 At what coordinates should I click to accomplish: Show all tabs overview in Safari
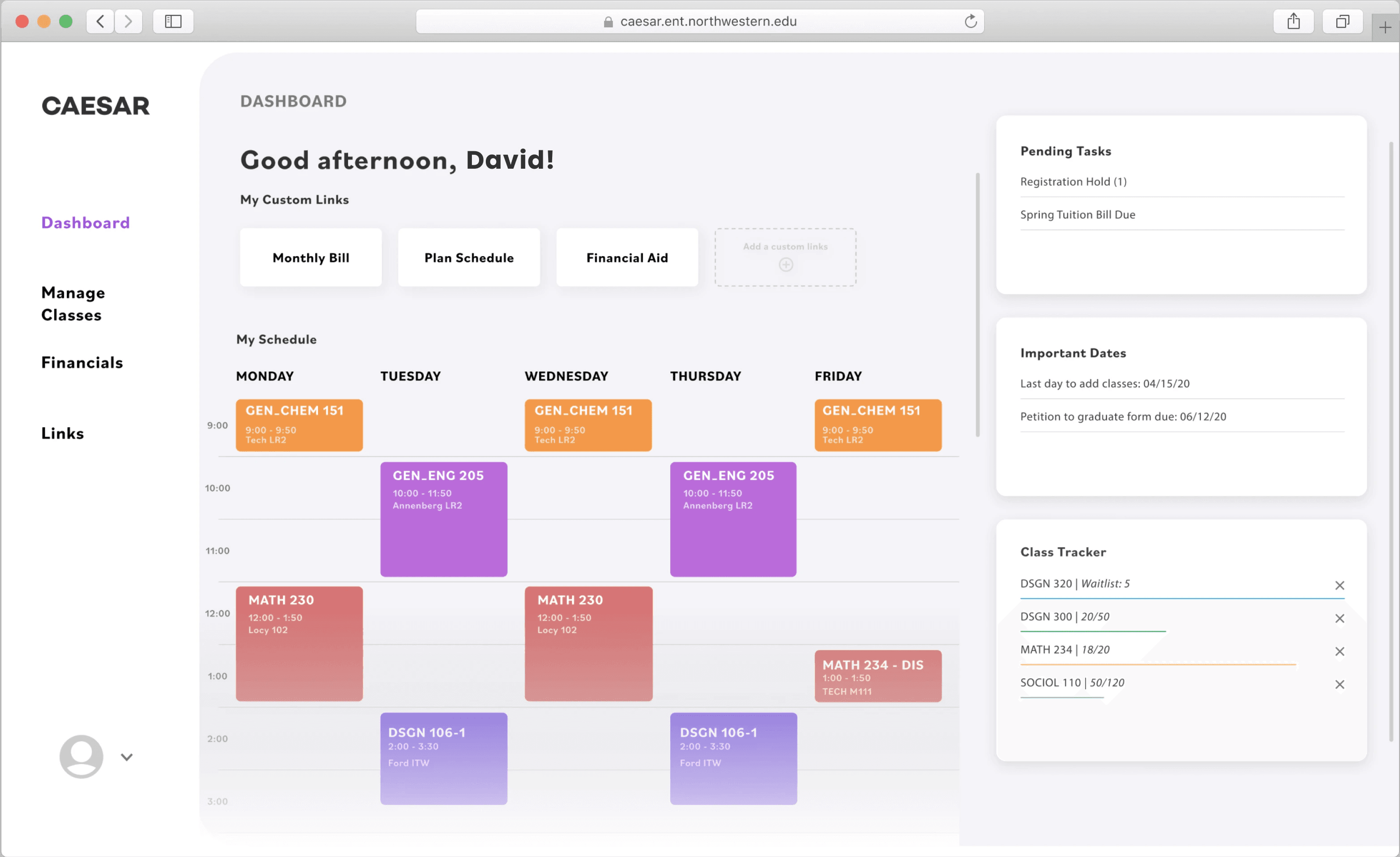pos(1342,22)
